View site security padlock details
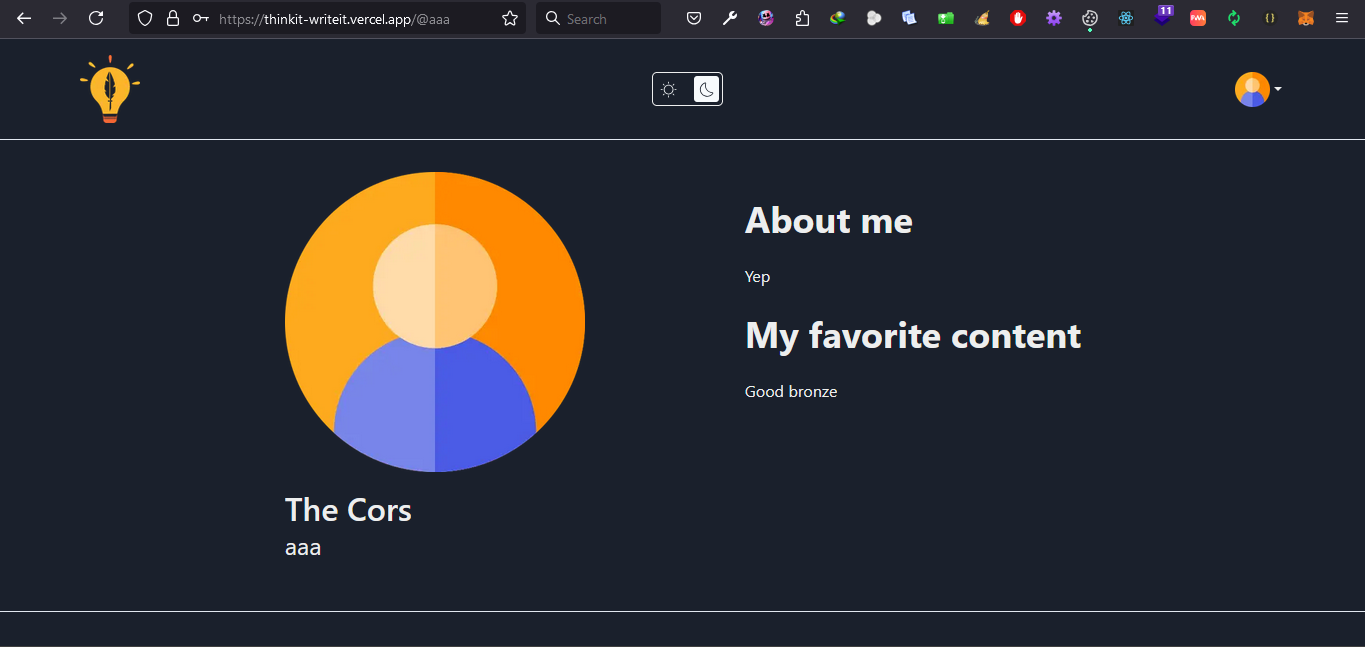This screenshot has width=1365, height=647. point(173,18)
